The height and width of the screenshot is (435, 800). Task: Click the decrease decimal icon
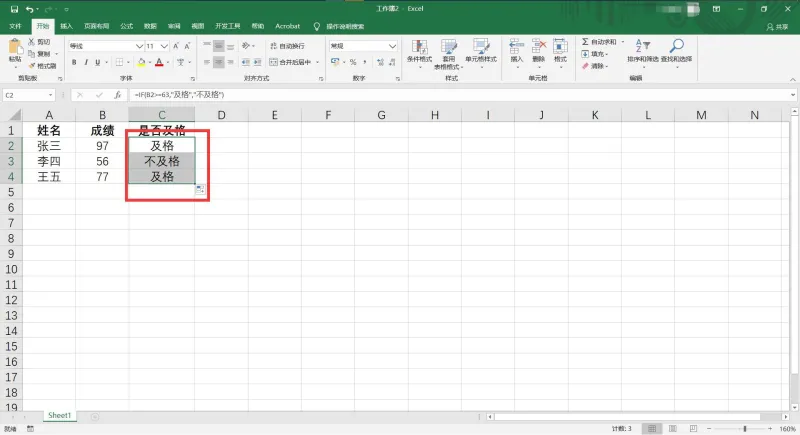pos(392,62)
